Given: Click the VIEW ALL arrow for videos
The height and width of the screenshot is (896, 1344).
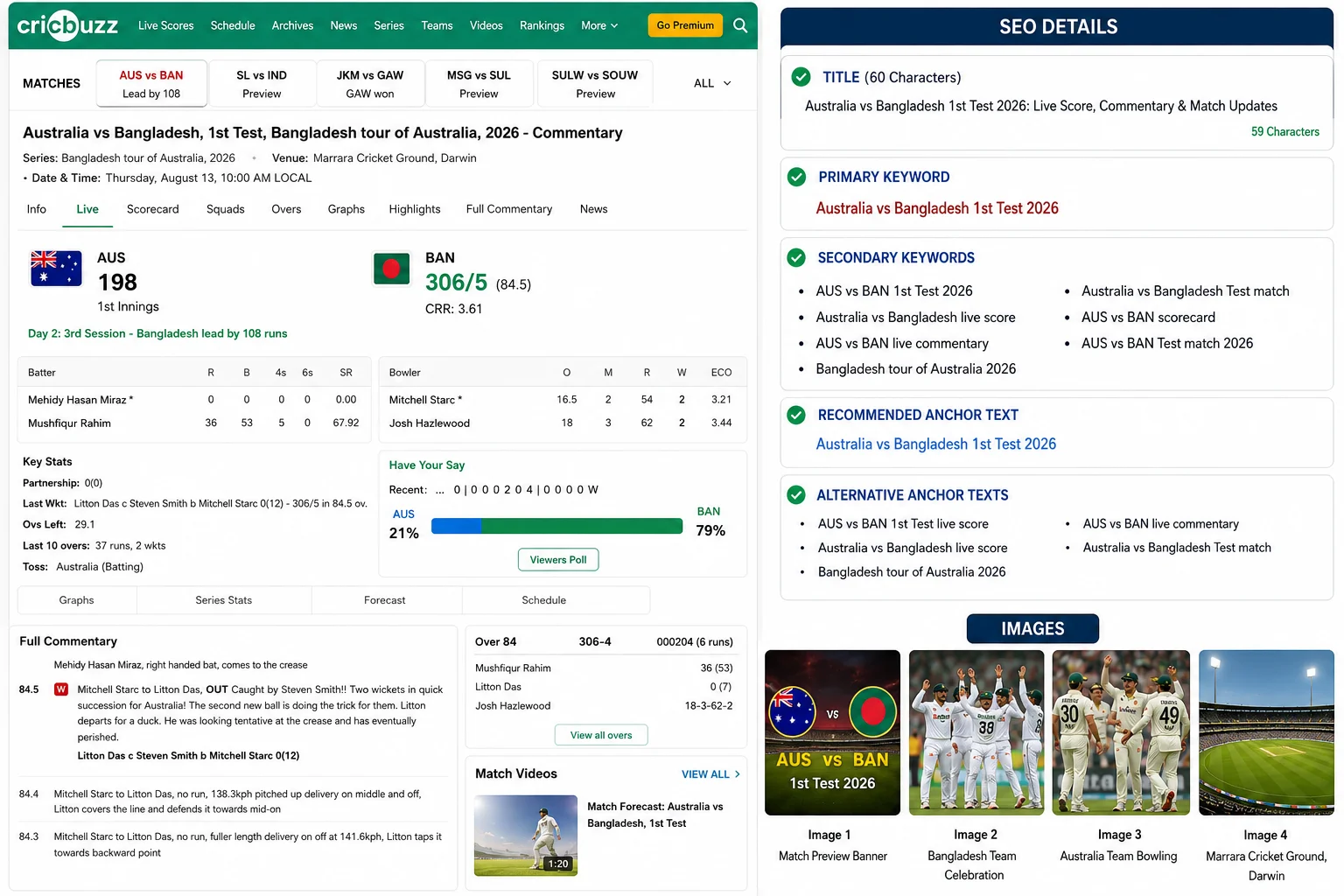Looking at the screenshot, I should (x=738, y=774).
